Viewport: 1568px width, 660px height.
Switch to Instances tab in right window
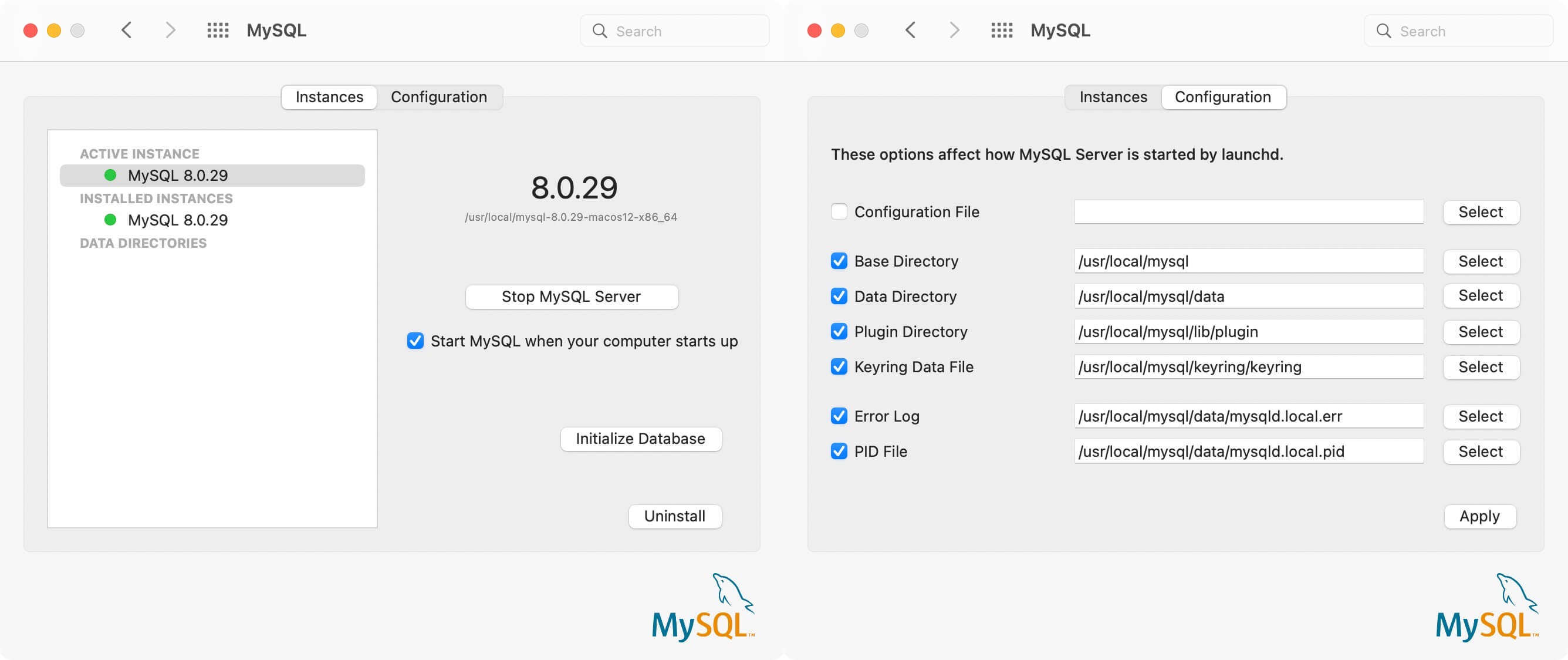tap(1113, 97)
